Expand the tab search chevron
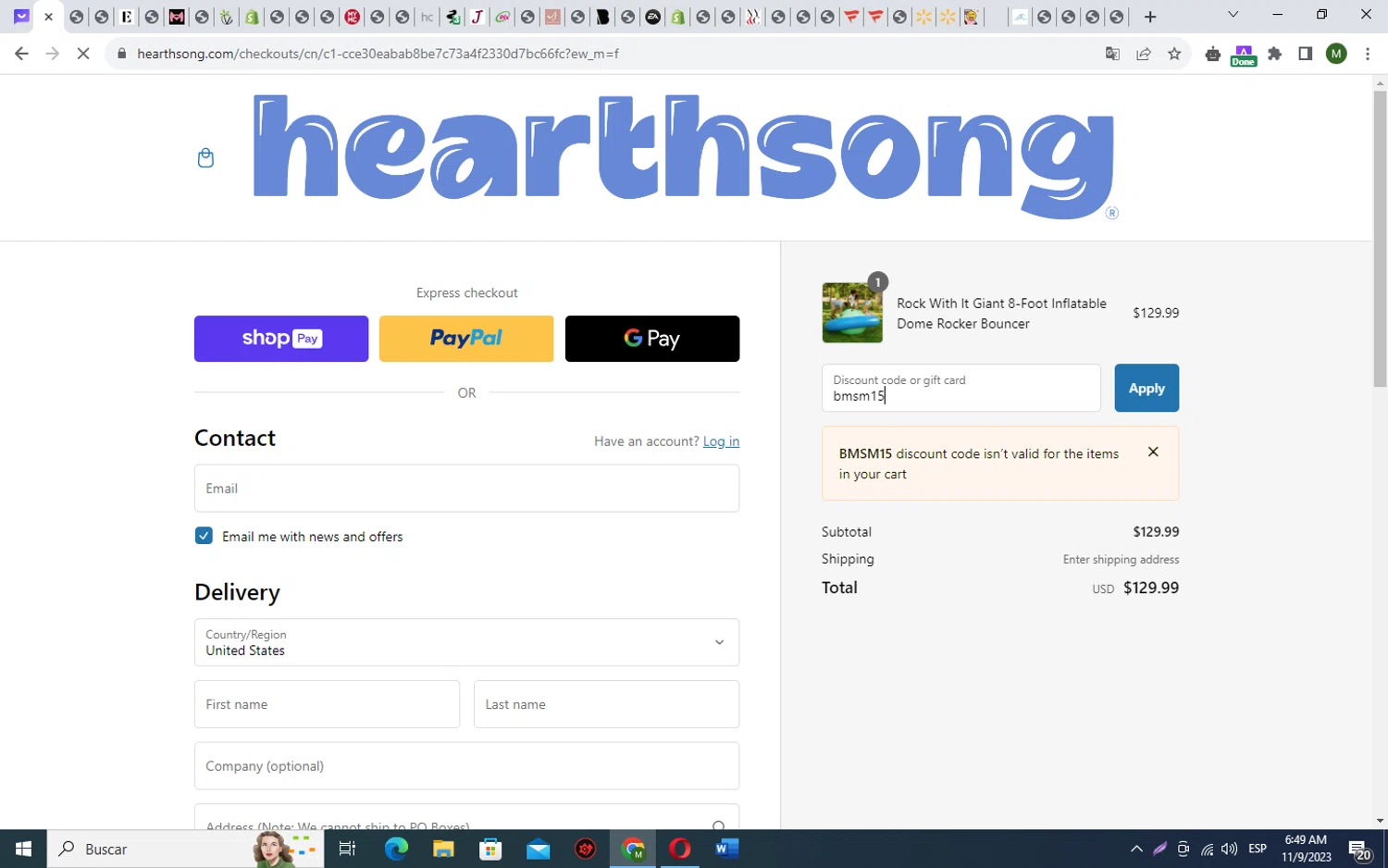This screenshot has width=1388, height=868. [1233, 15]
